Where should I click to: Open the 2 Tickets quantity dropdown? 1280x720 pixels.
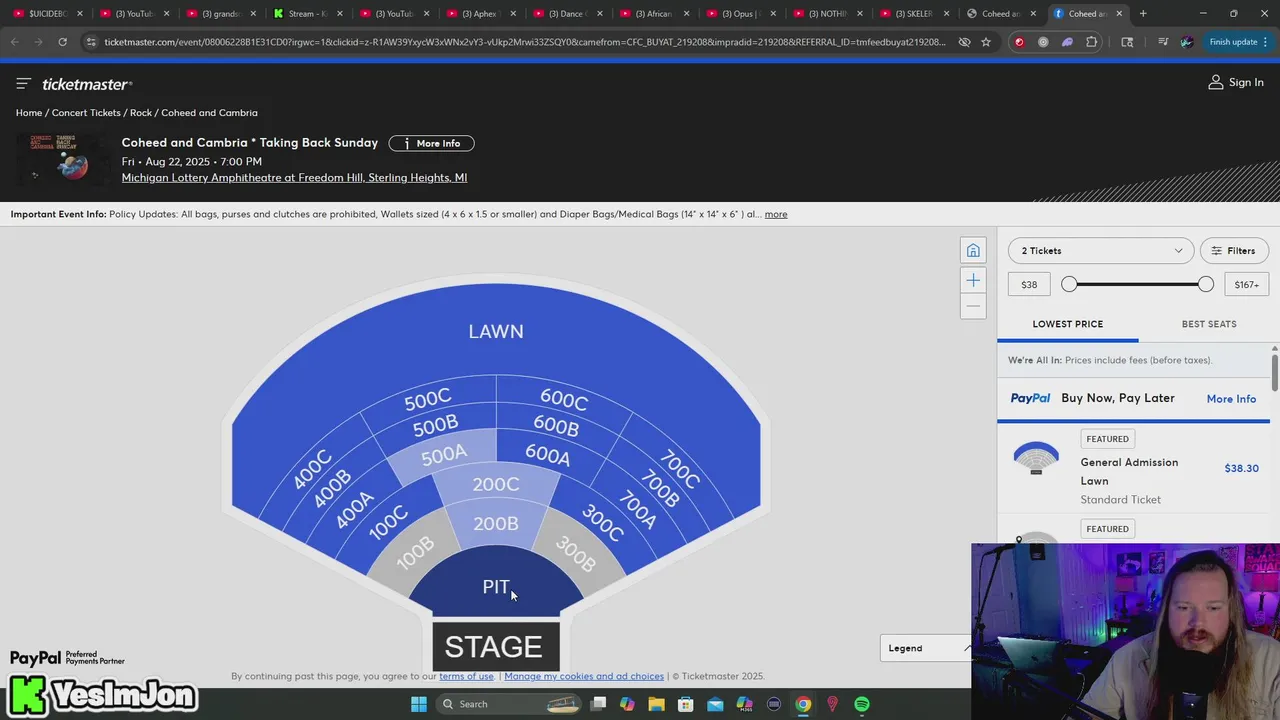click(x=1101, y=251)
